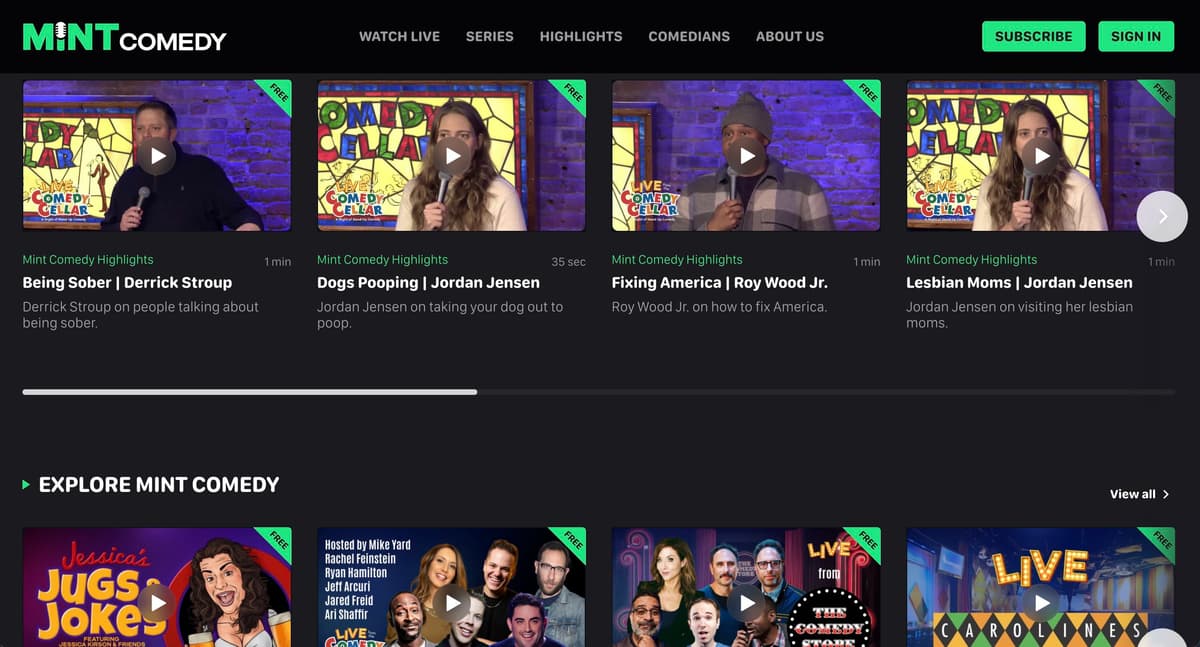Click the Sign In button

(1136, 36)
